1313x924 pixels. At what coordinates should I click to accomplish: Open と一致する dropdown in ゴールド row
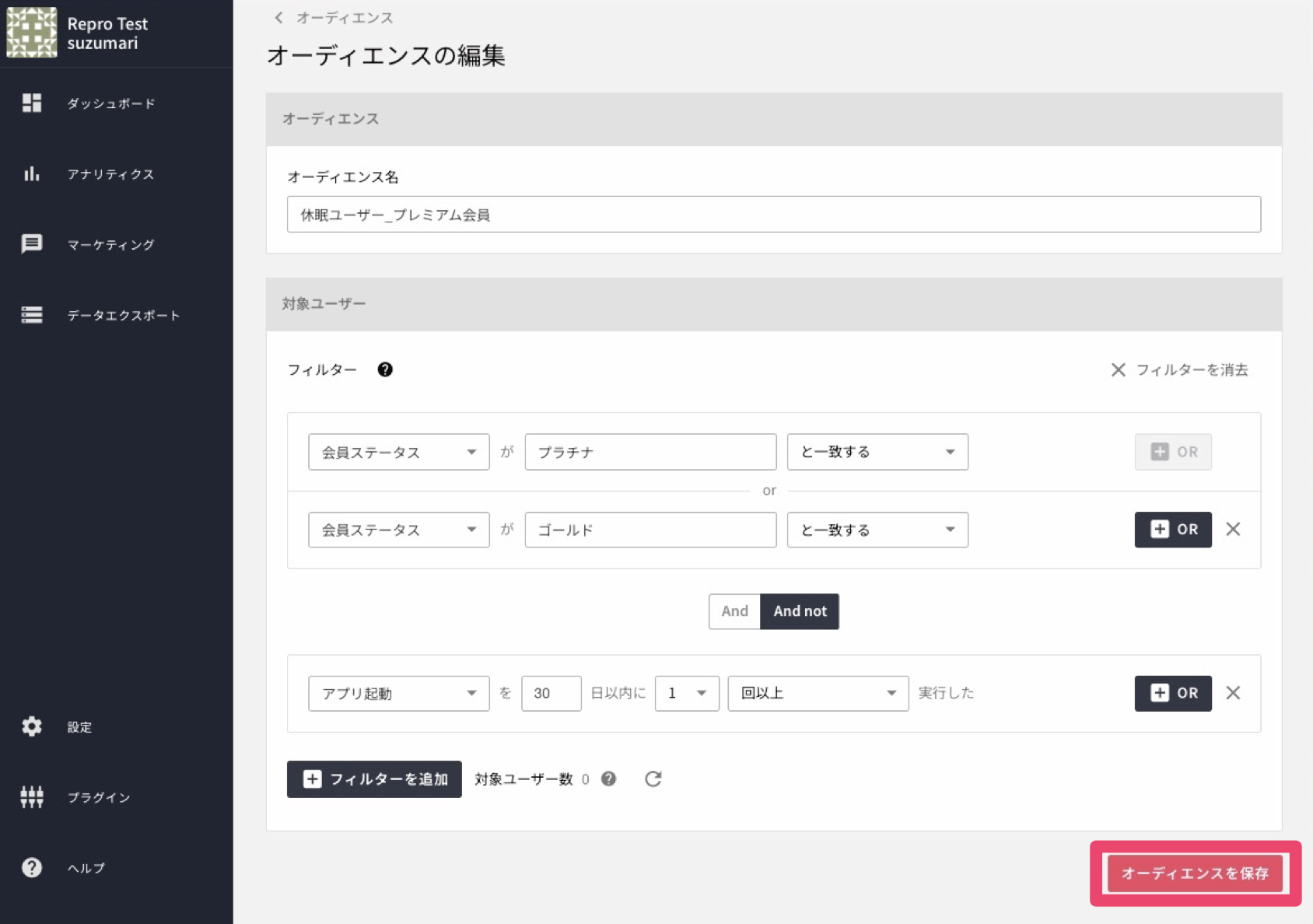tap(877, 530)
